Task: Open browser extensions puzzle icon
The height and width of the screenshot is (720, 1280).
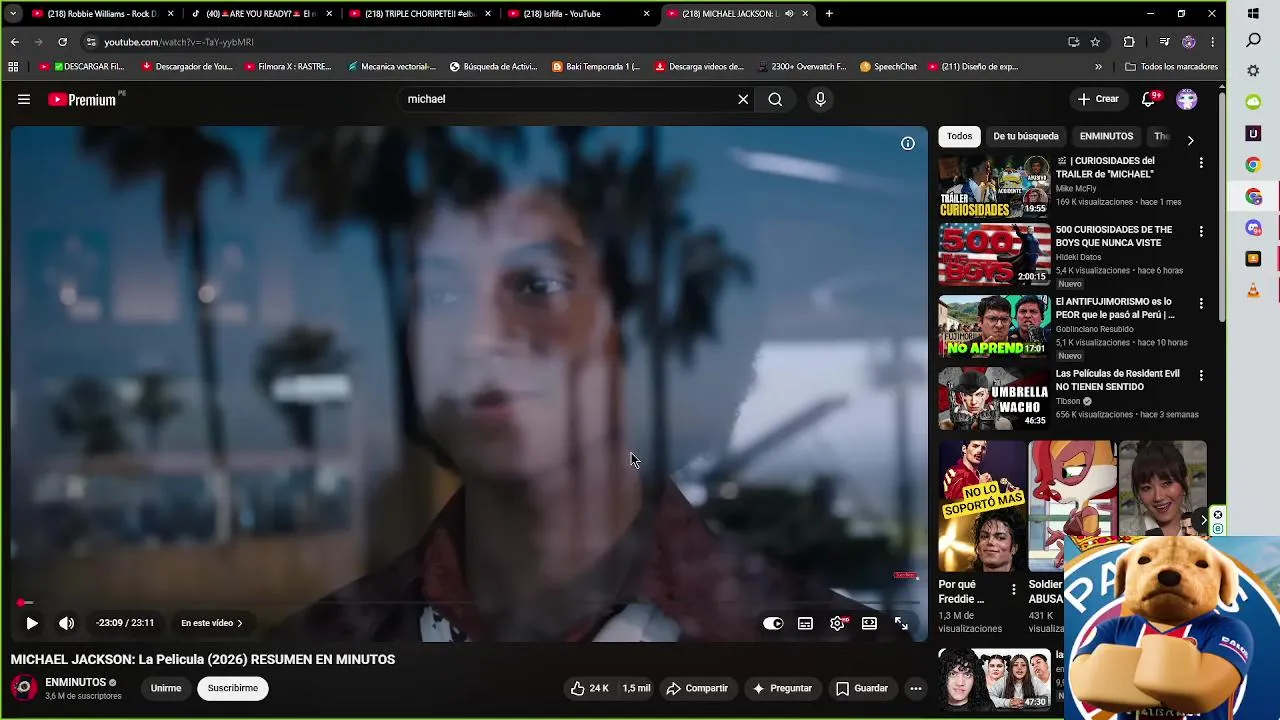Action: pyautogui.click(x=1129, y=42)
